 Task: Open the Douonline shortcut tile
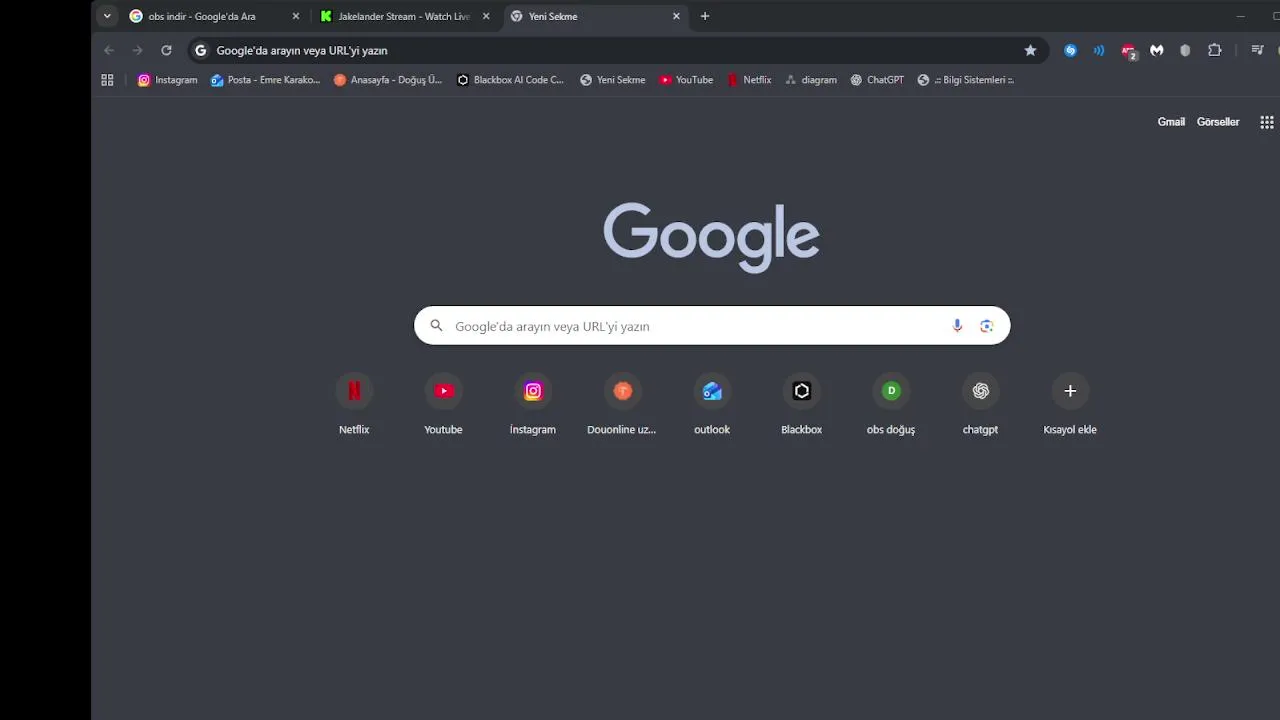click(622, 405)
